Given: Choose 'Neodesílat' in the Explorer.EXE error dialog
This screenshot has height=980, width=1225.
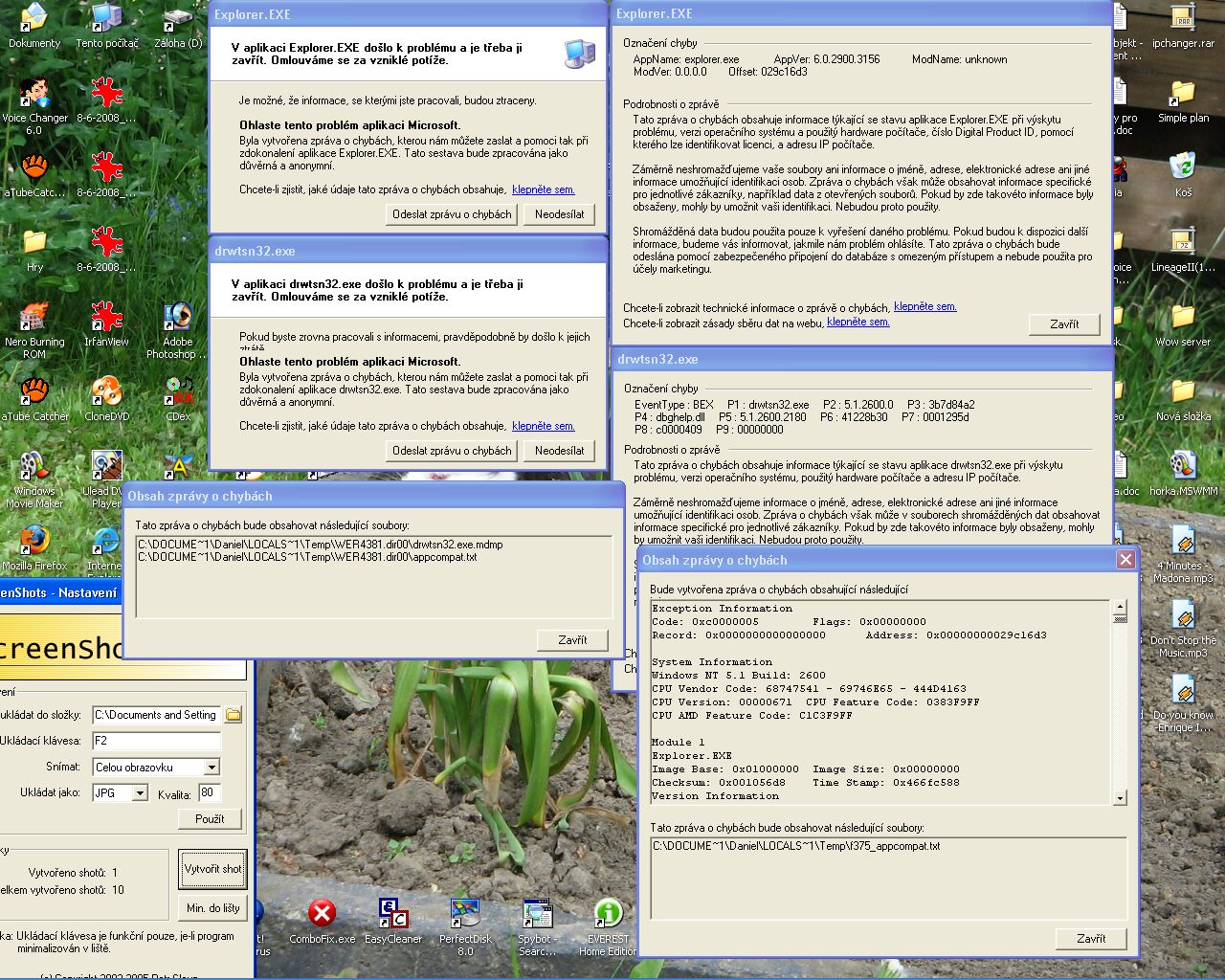Looking at the screenshot, I should point(559,214).
